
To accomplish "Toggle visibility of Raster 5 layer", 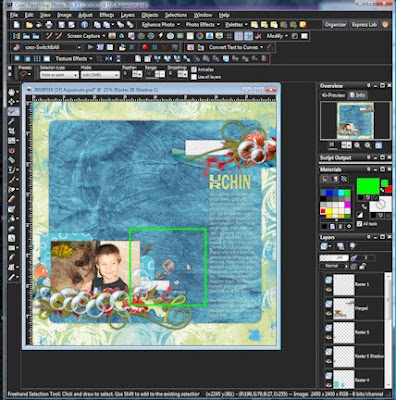I will pos(329,338).
